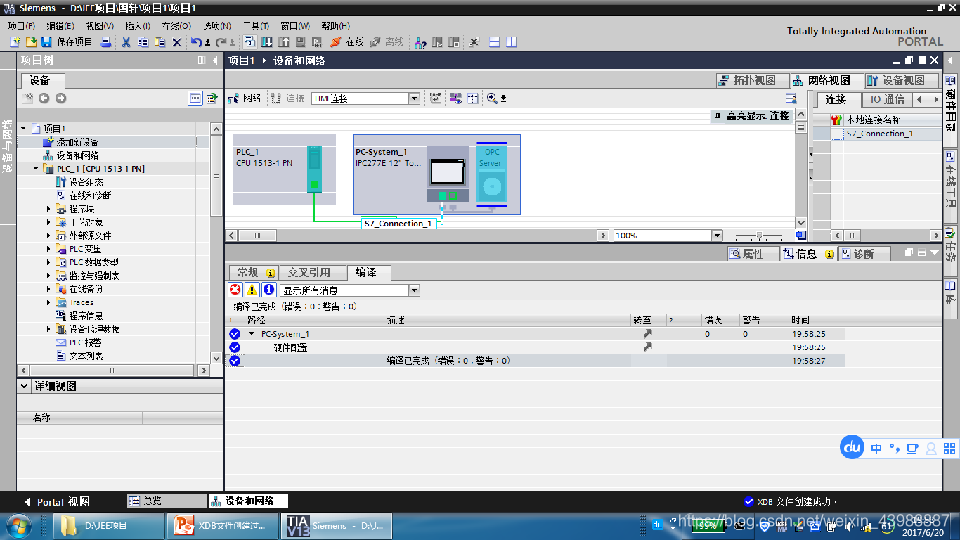Screen dimensions: 960x540
Task: Click the Cut scissors icon
Action: [126, 42]
